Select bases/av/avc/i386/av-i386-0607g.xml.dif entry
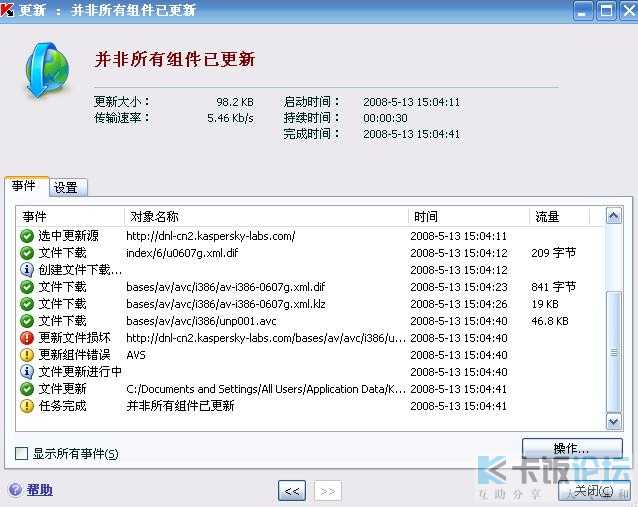This screenshot has height=507, width=638. [x=225, y=287]
